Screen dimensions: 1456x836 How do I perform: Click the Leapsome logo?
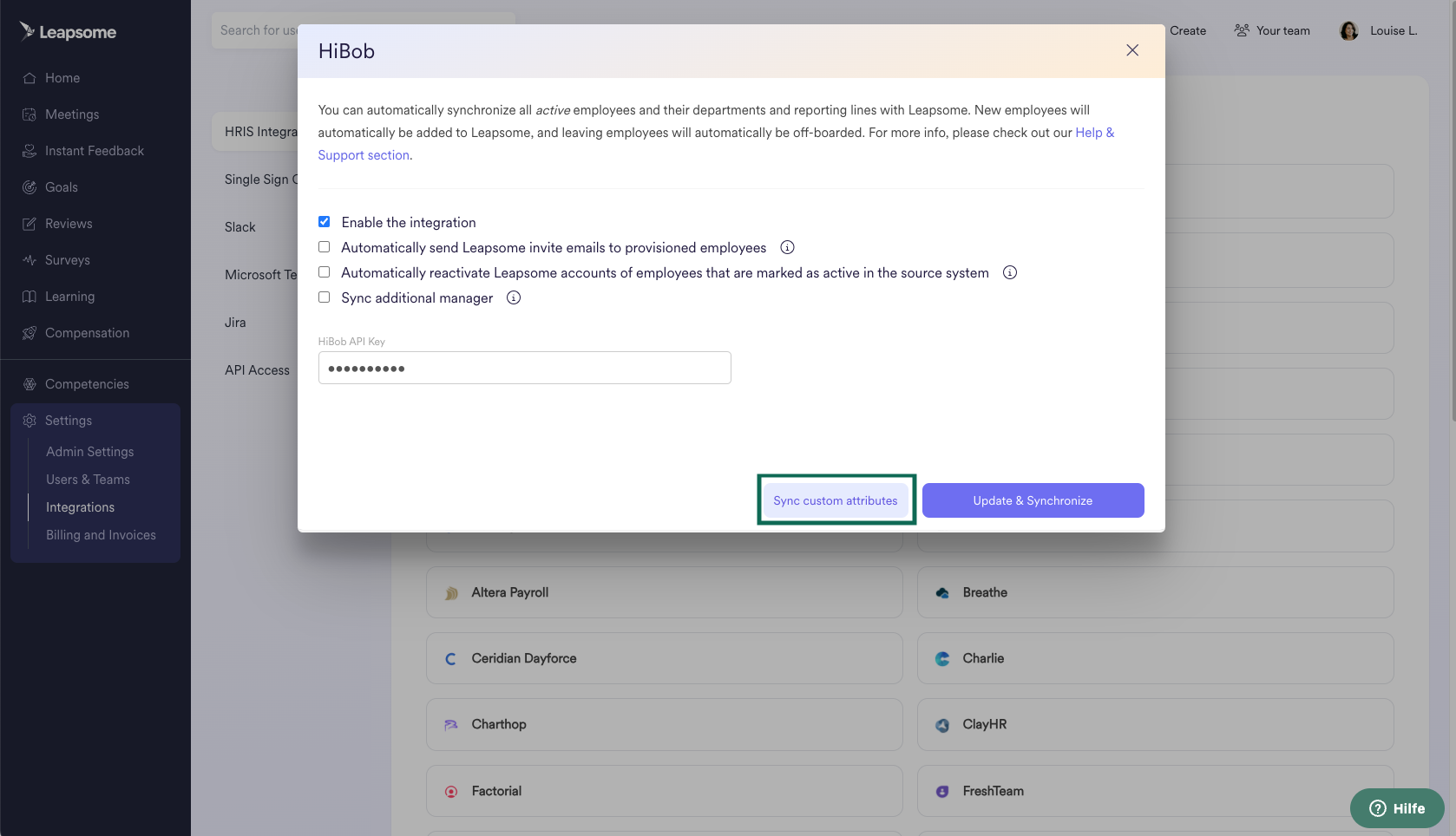click(x=68, y=32)
